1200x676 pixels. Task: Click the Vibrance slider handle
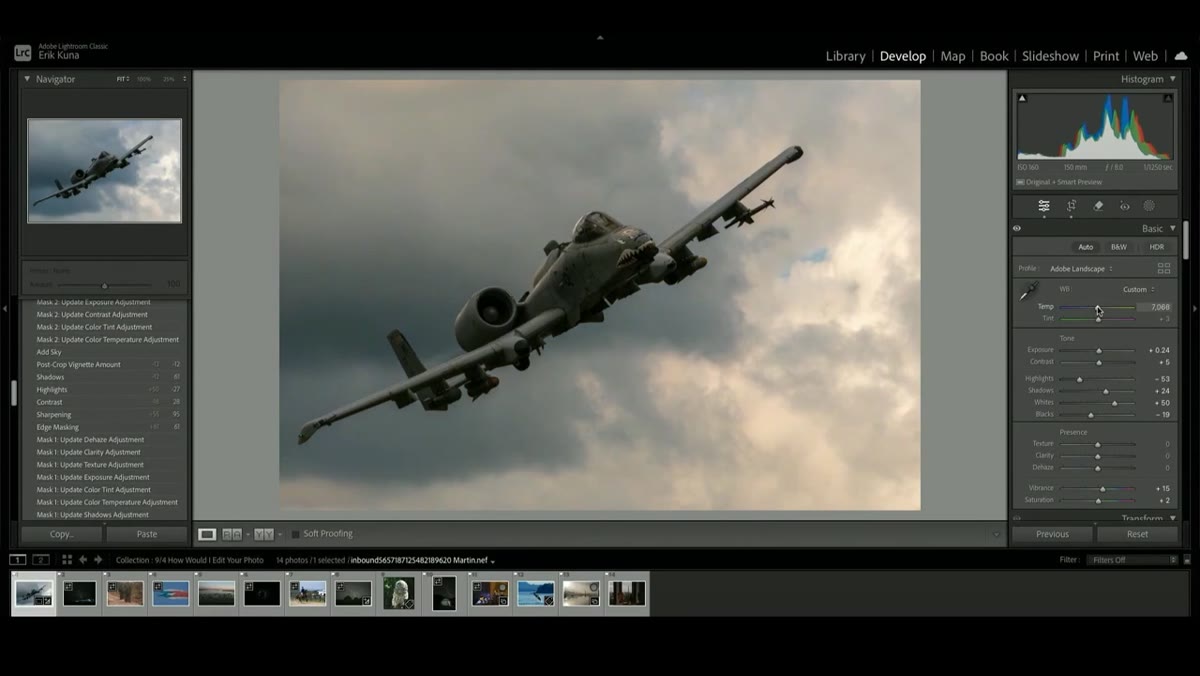(x=1103, y=488)
